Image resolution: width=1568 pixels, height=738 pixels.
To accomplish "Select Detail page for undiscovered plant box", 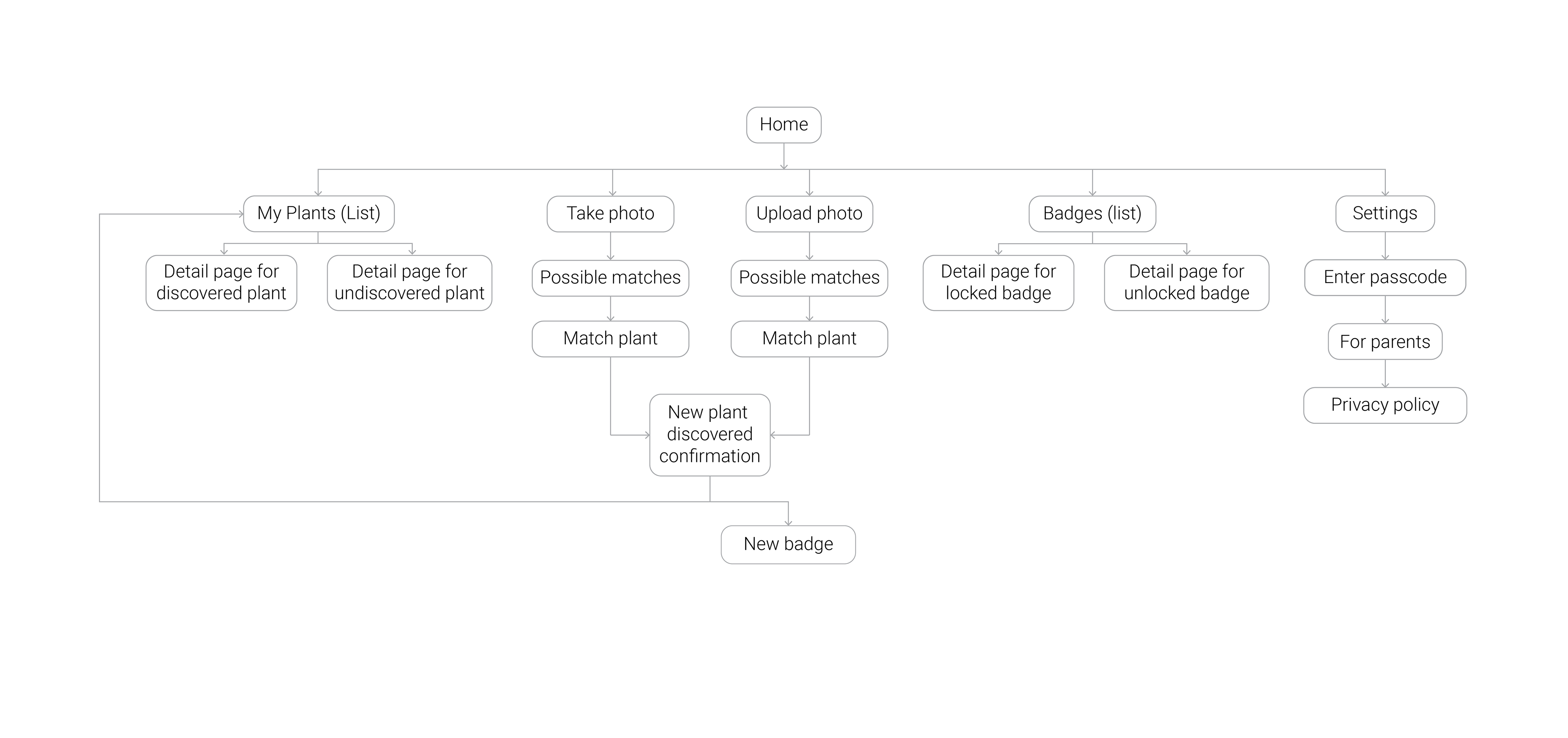I will tap(409, 283).
